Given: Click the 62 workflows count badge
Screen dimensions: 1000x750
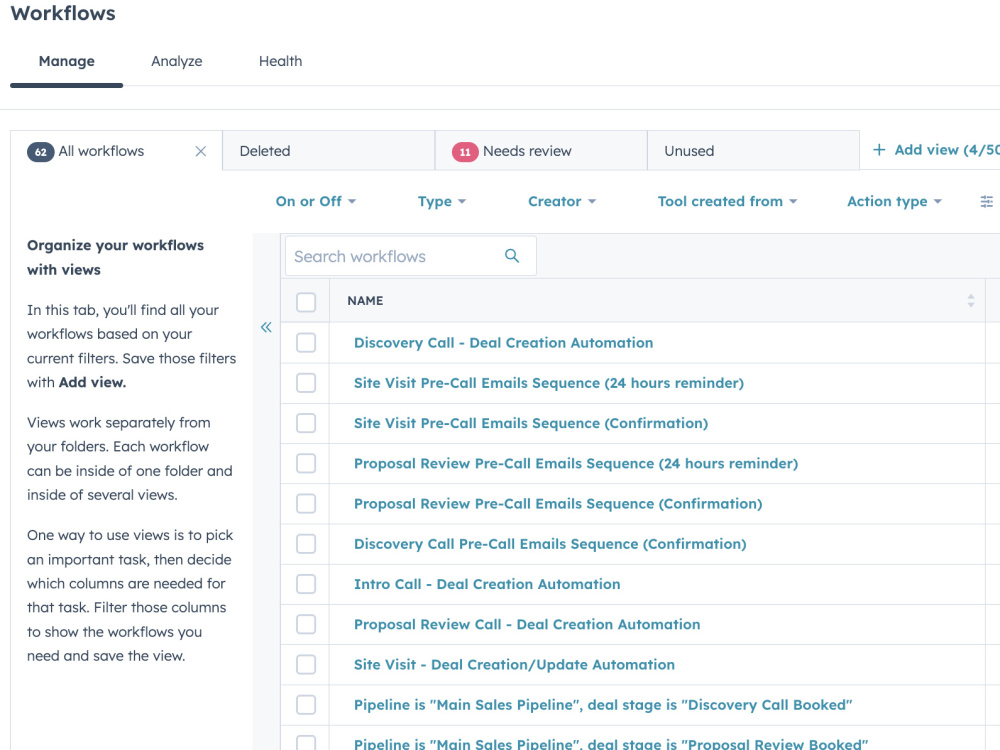Looking at the screenshot, I should coord(40,152).
